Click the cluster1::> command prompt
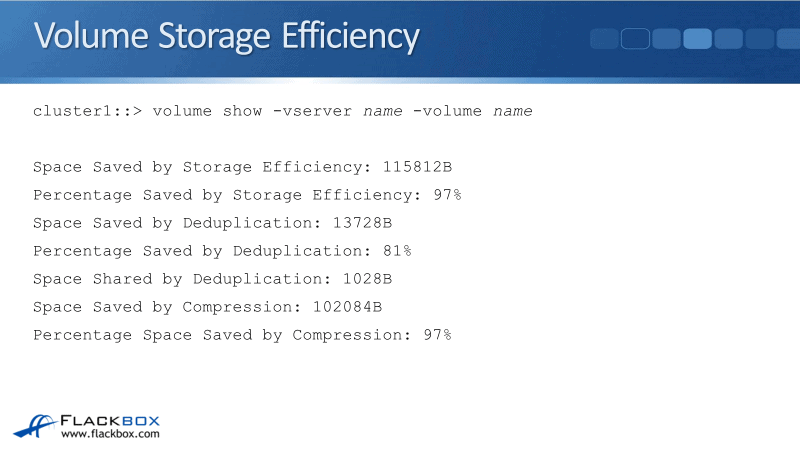Screen dimensions: 800x450 click(88, 111)
